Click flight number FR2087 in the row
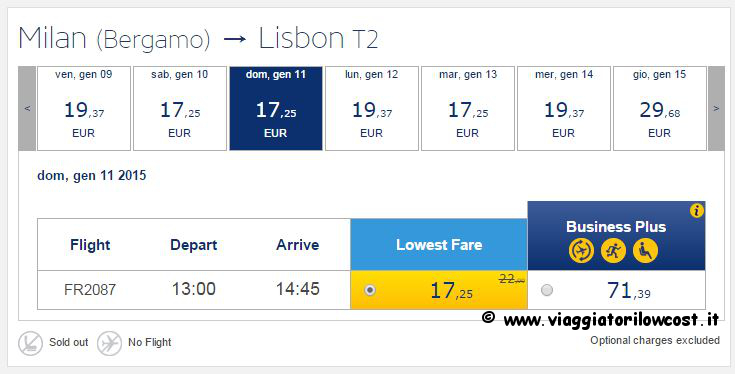This screenshot has width=735, height=374. point(90,290)
